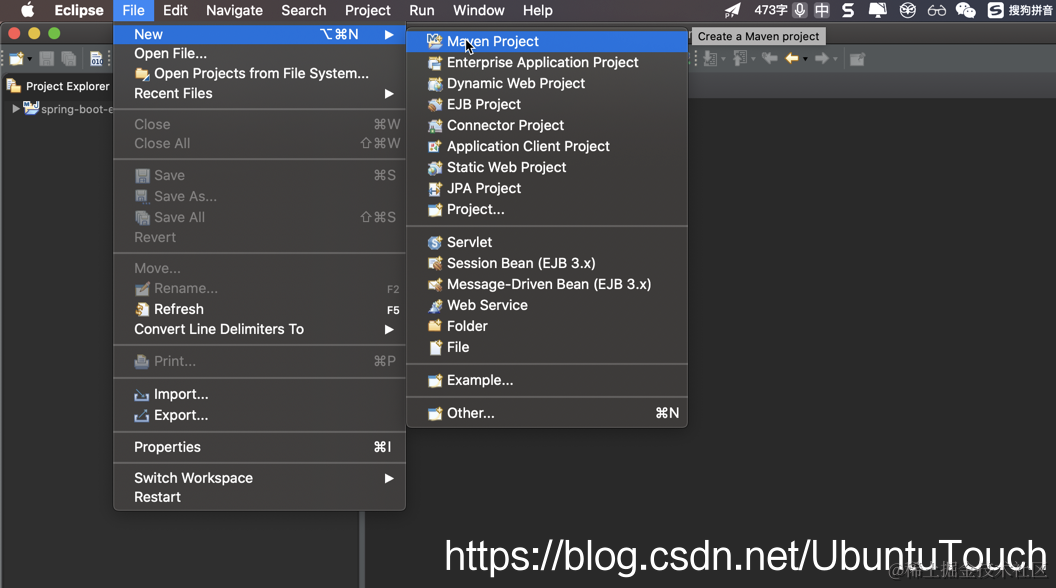Screen dimensions: 1056x588
Task: Choose Static Web Project
Action: coord(547,167)
